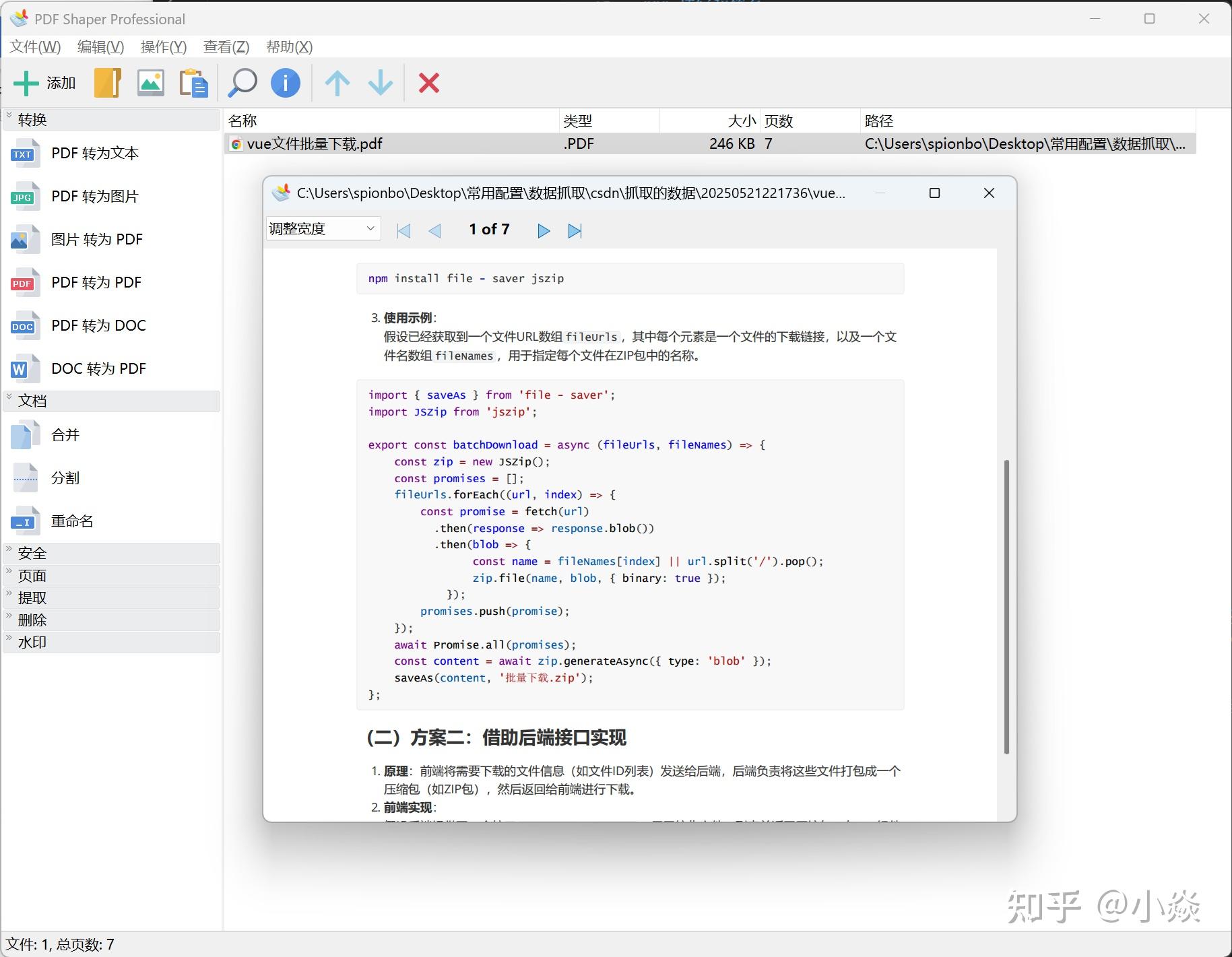Click the clipboard paste icon
This screenshot has width=1232, height=957.
(194, 83)
